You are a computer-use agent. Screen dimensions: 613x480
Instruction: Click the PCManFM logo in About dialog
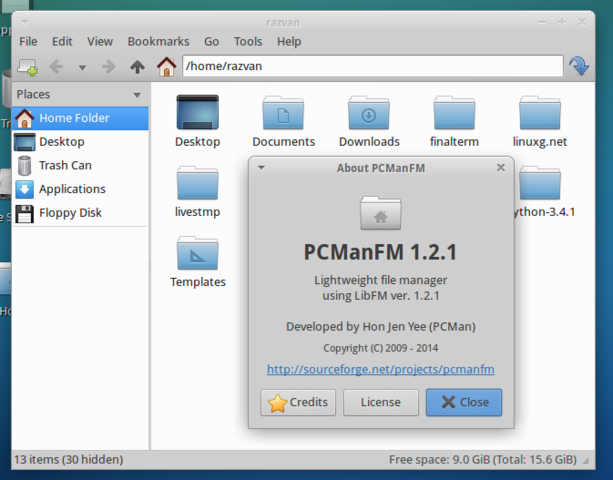coord(380,213)
